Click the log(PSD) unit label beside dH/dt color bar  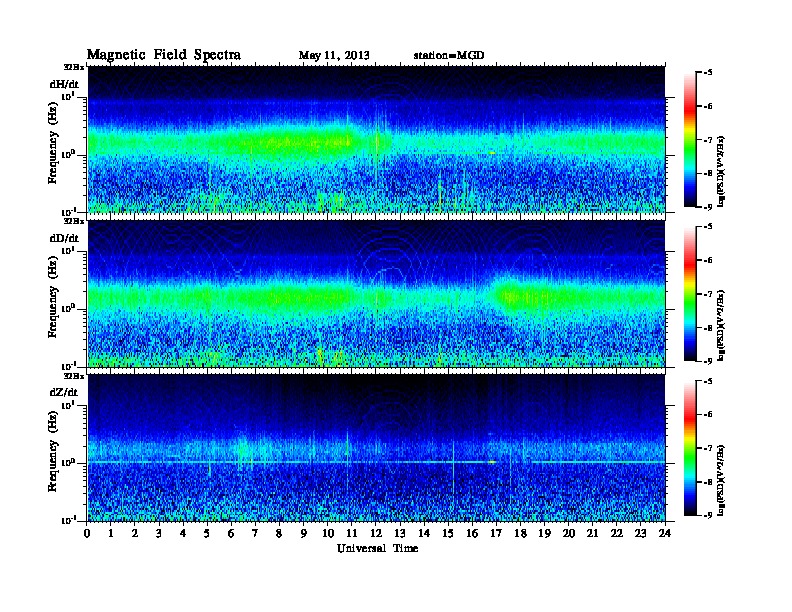[722, 171]
